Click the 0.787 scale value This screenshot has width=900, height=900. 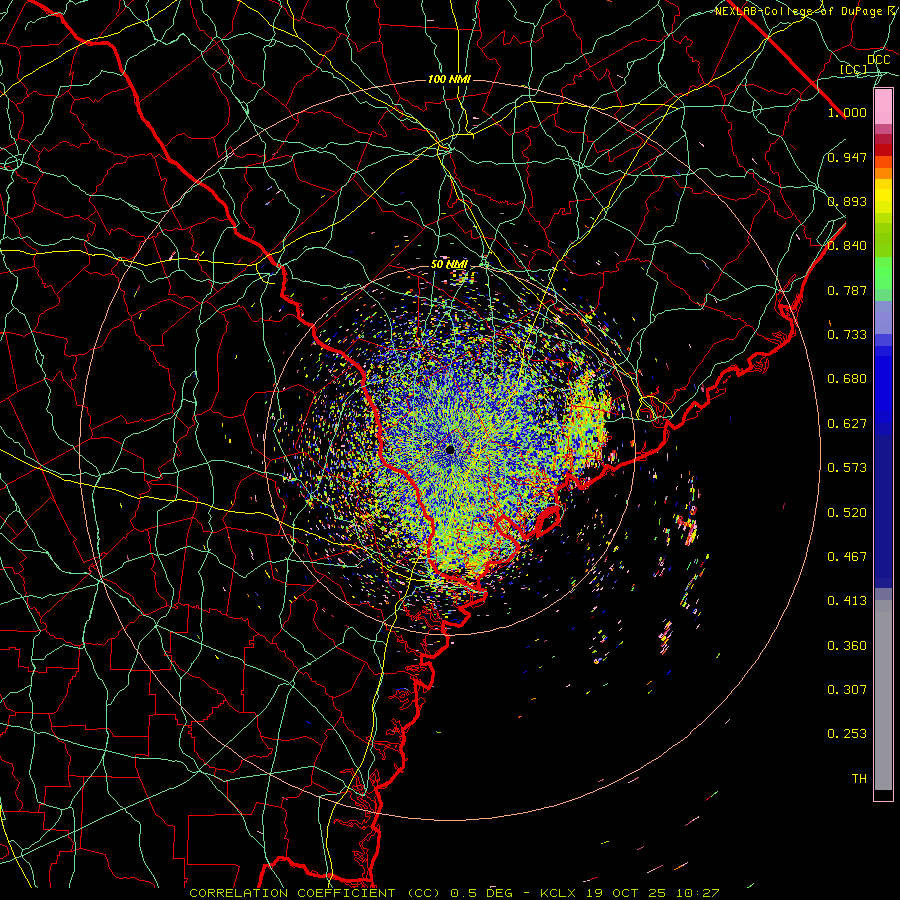pyautogui.click(x=847, y=290)
